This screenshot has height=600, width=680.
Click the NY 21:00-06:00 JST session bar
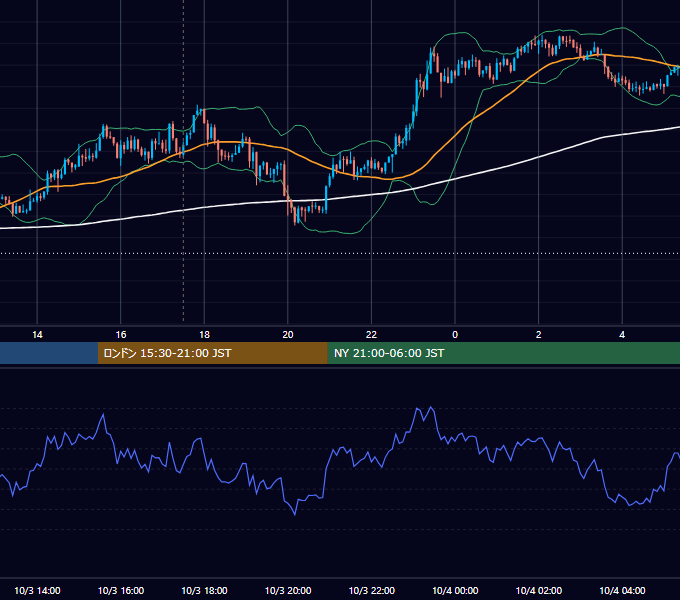point(503,353)
